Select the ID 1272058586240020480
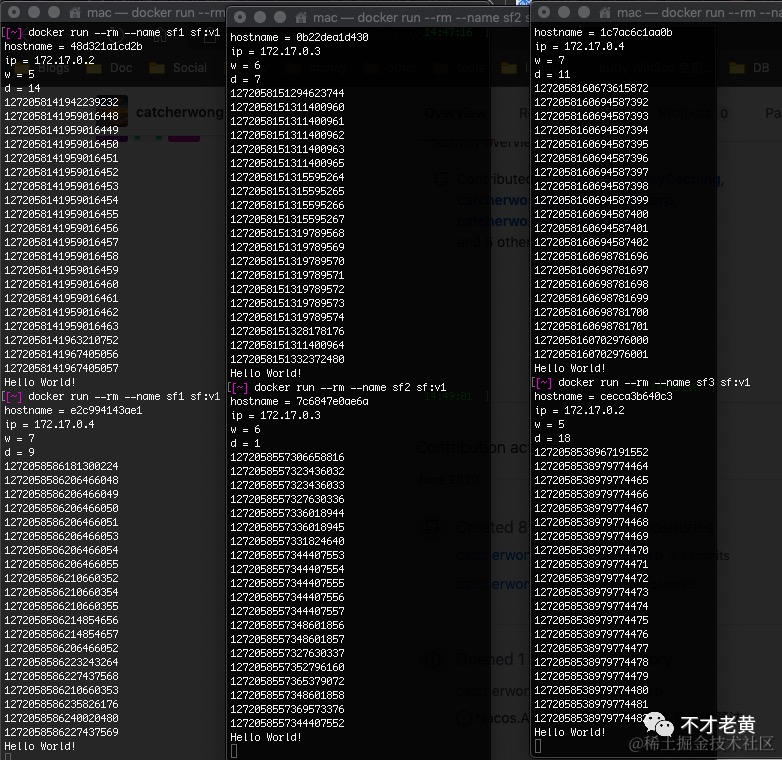The image size is (782, 760). [61, 718]
